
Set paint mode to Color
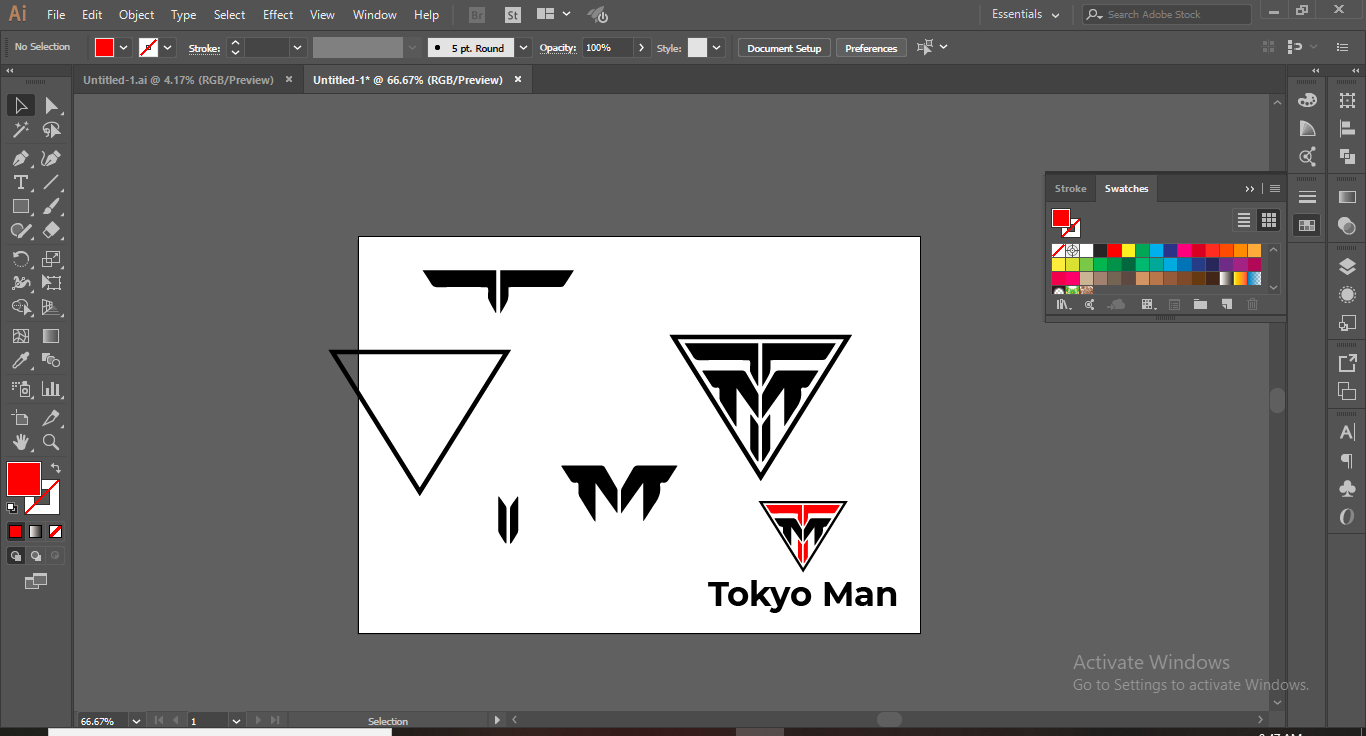tap(15, 531)
